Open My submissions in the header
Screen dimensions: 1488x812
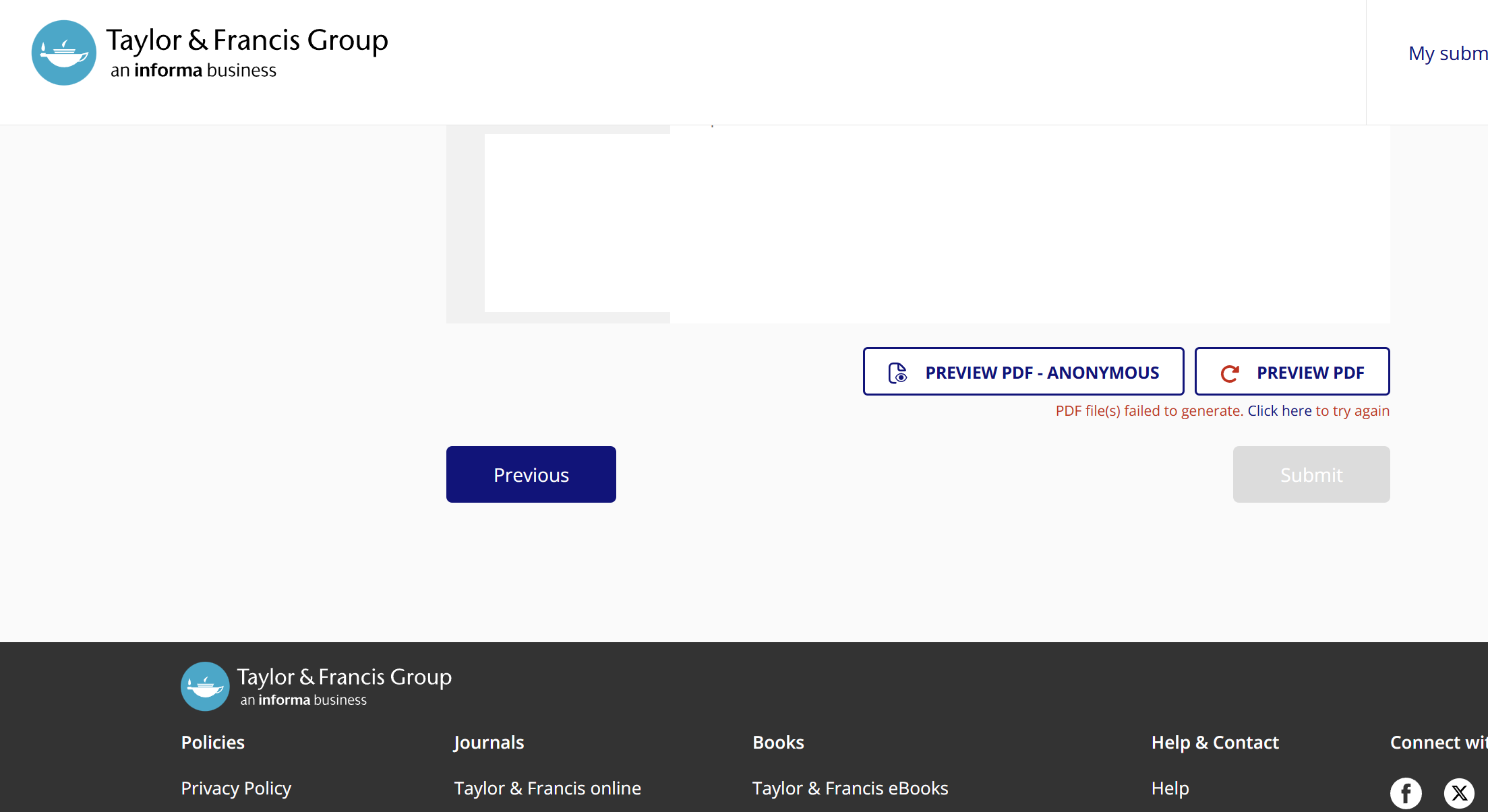coord(1447,53)
